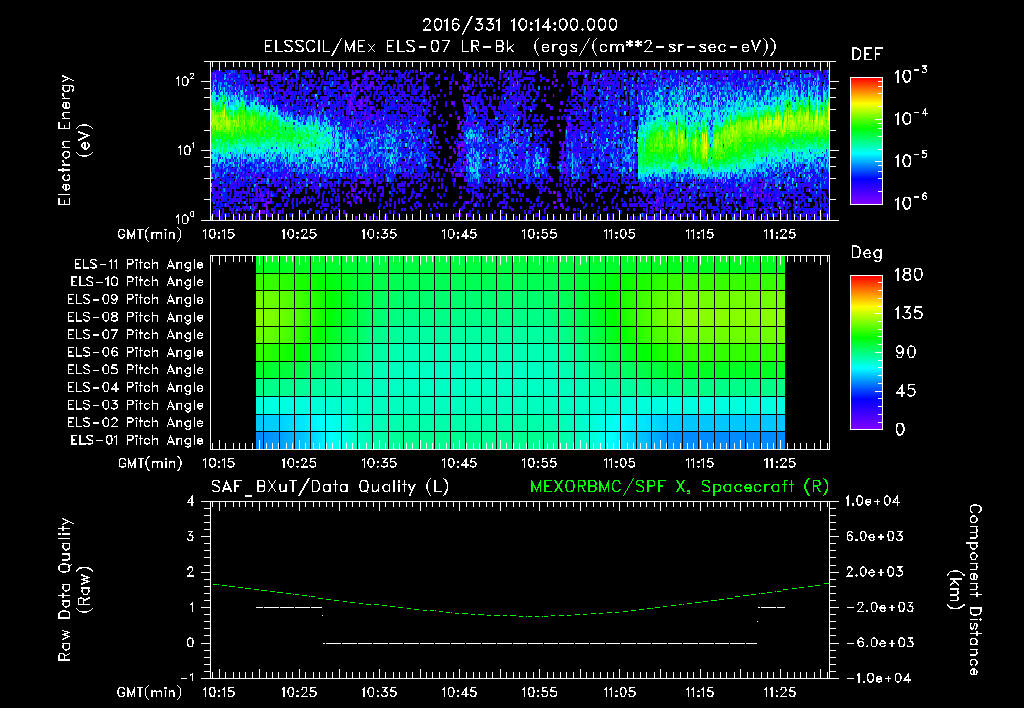The width and height of the screenshot is (1024, 708).
Task: Select the ELS-07 Pitch Angle row label
Action: coord(135,334)
